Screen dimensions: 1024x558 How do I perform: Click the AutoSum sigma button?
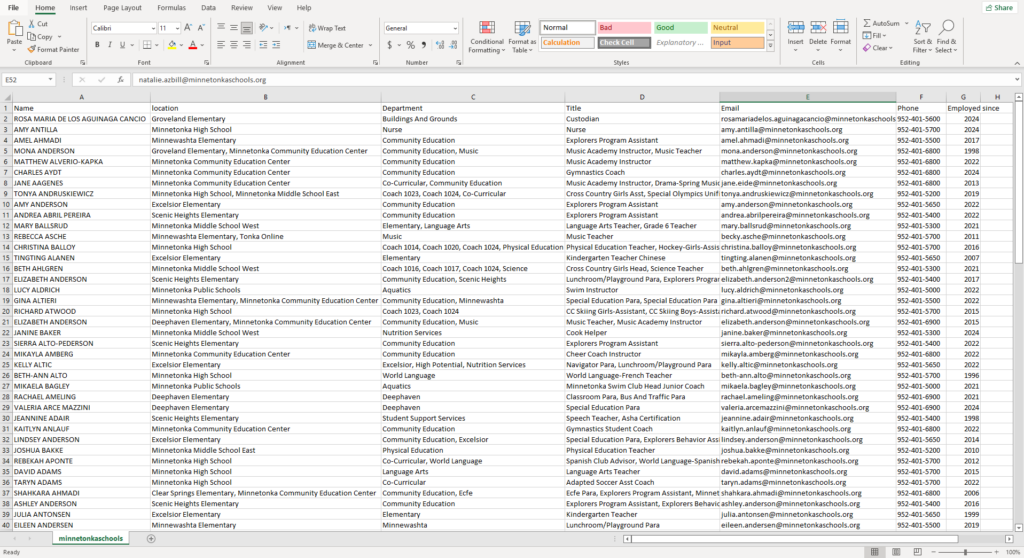click(881, 23)
